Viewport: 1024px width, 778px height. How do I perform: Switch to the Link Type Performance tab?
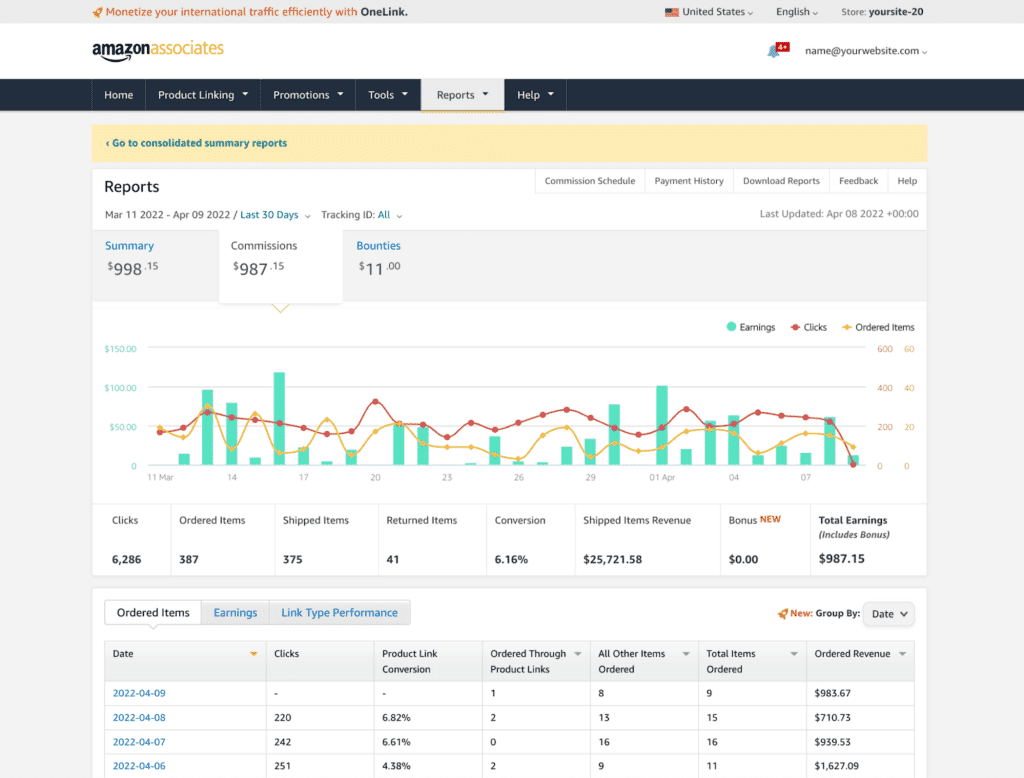pos(339,613)
